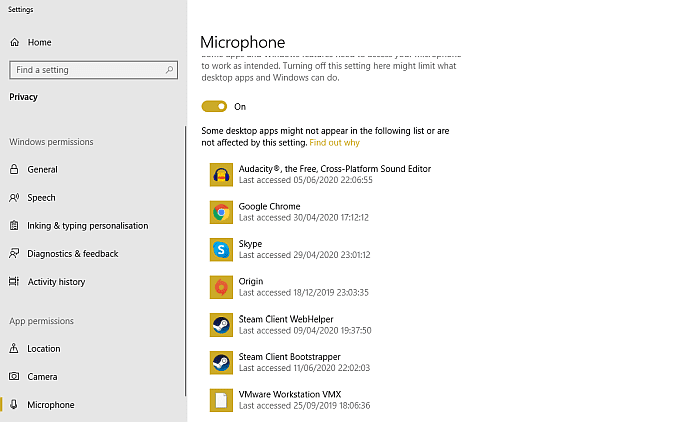Click the Find a setting search box
Screen dimensions: 680x422
[x=88, y=71]
